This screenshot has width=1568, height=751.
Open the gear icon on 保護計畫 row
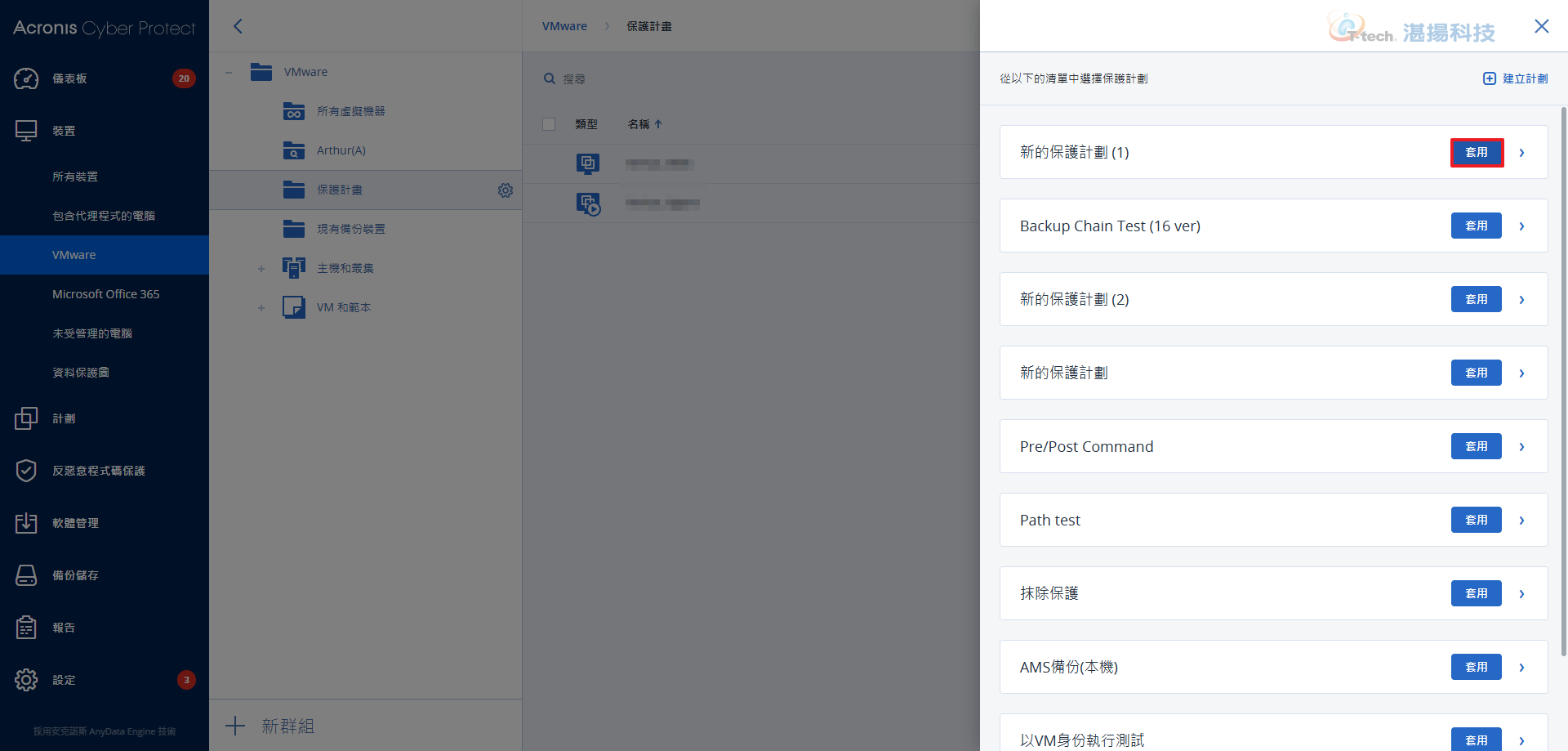(x=506, y=190)
